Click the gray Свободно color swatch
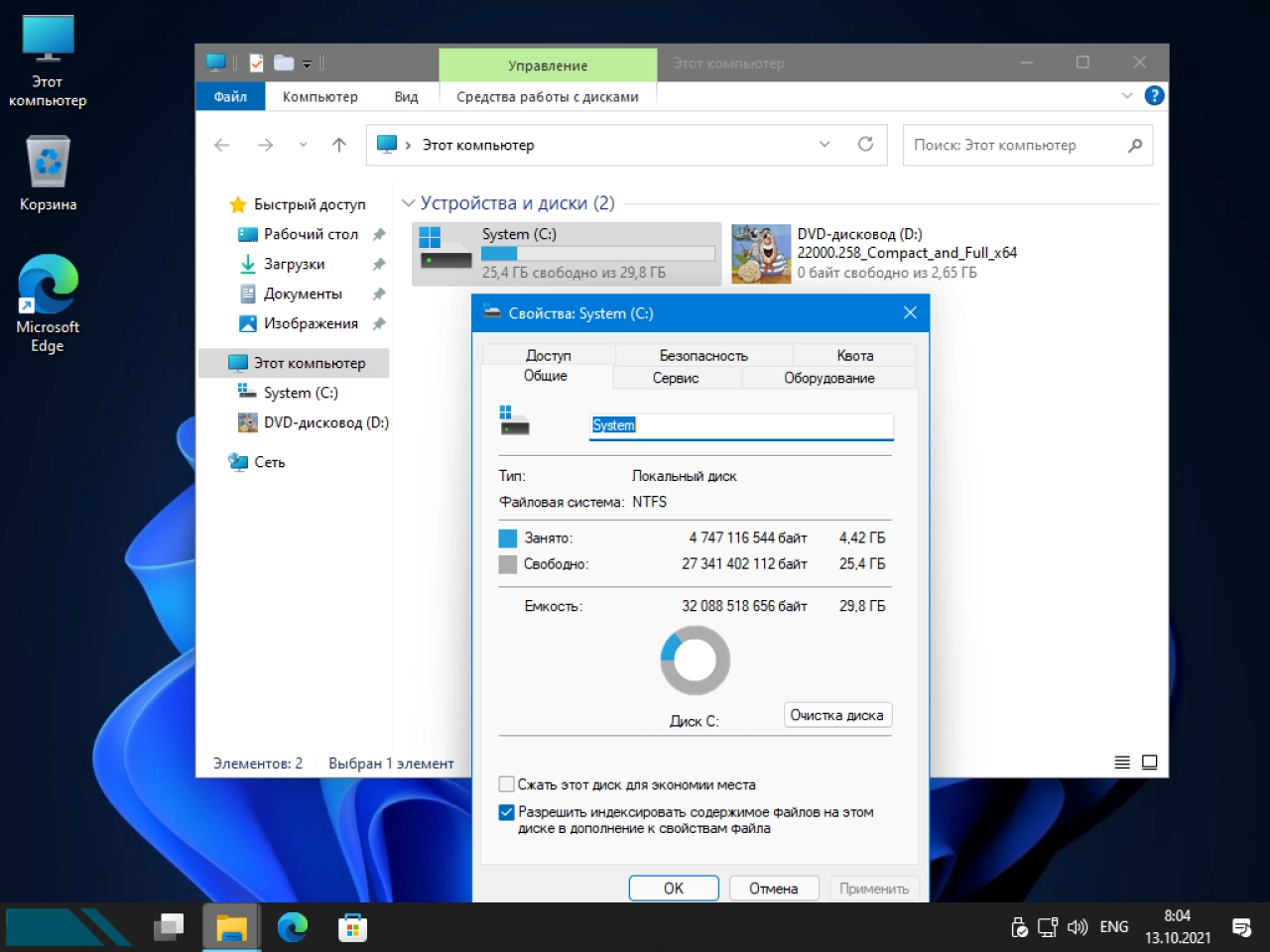1270x952 pixels. (508, 564)
